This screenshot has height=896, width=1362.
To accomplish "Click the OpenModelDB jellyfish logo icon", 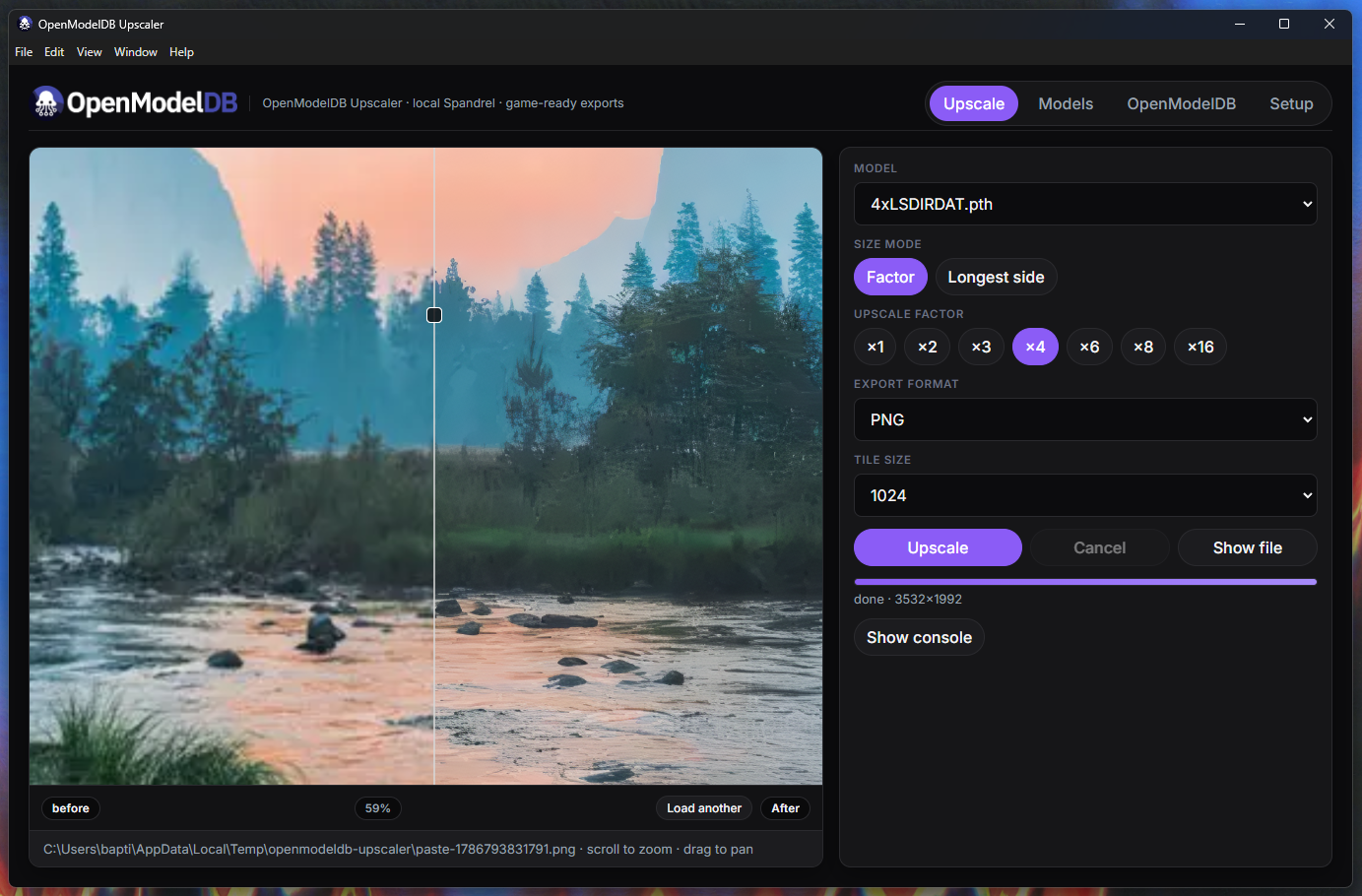I will point(46,102).
